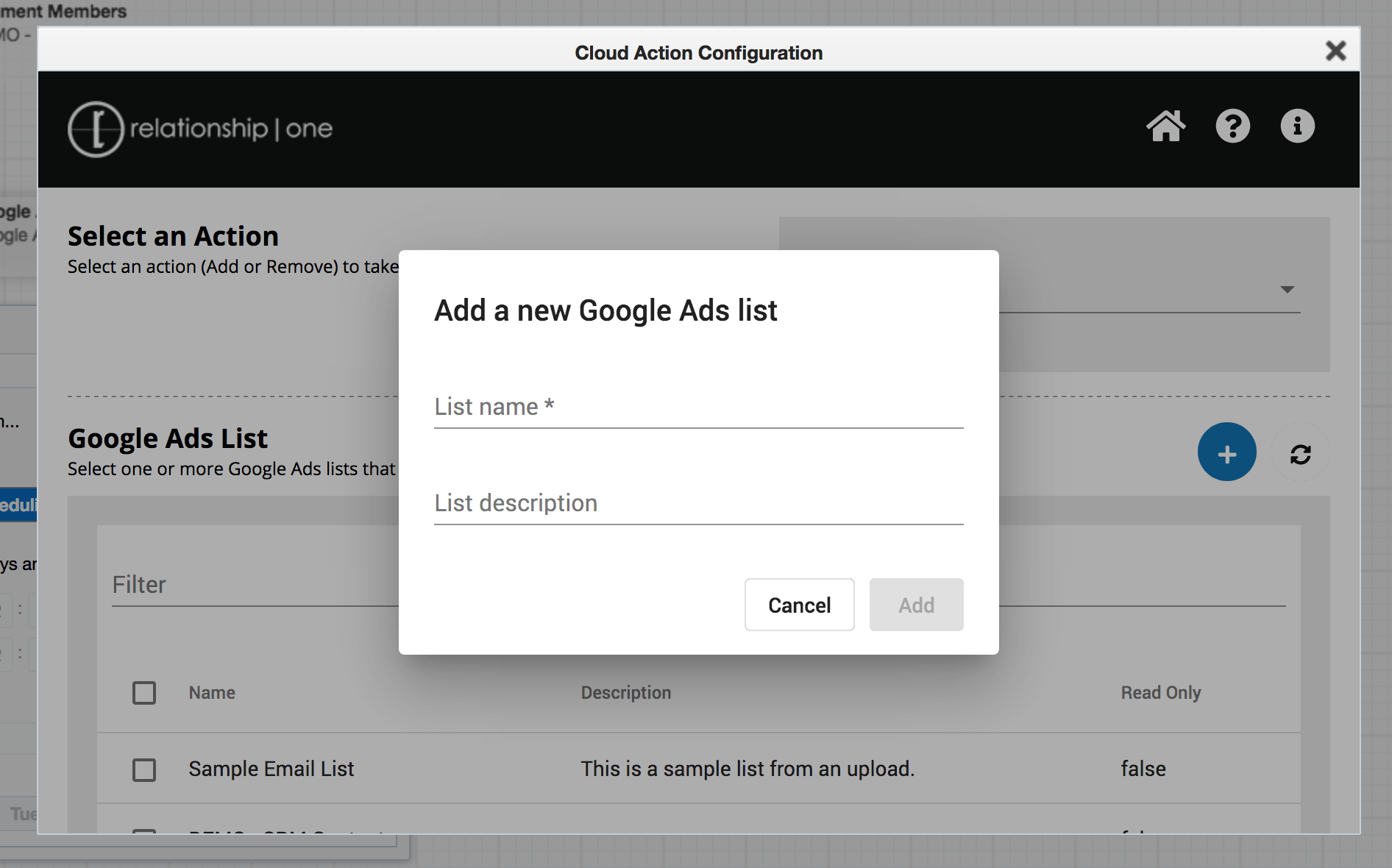Screen dimensions: 1392x868
Task: Focus the List name field
Action: 698,407
